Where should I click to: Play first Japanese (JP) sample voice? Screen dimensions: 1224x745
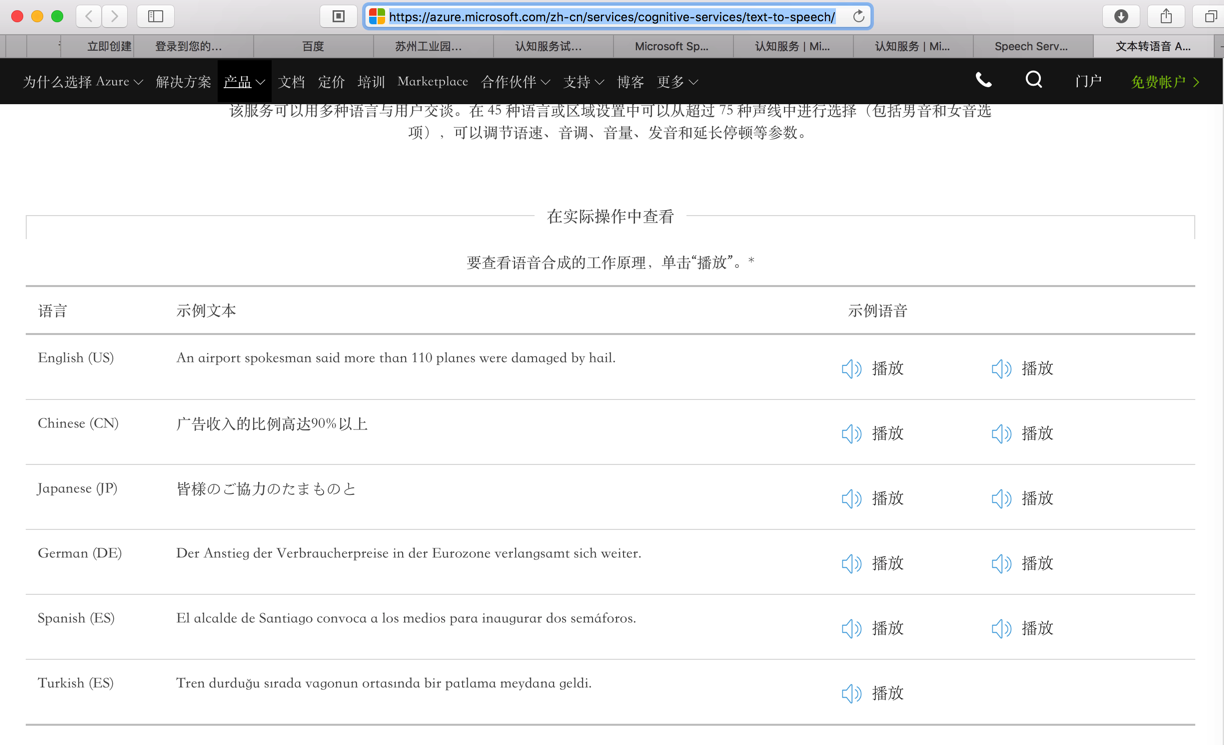872,498
